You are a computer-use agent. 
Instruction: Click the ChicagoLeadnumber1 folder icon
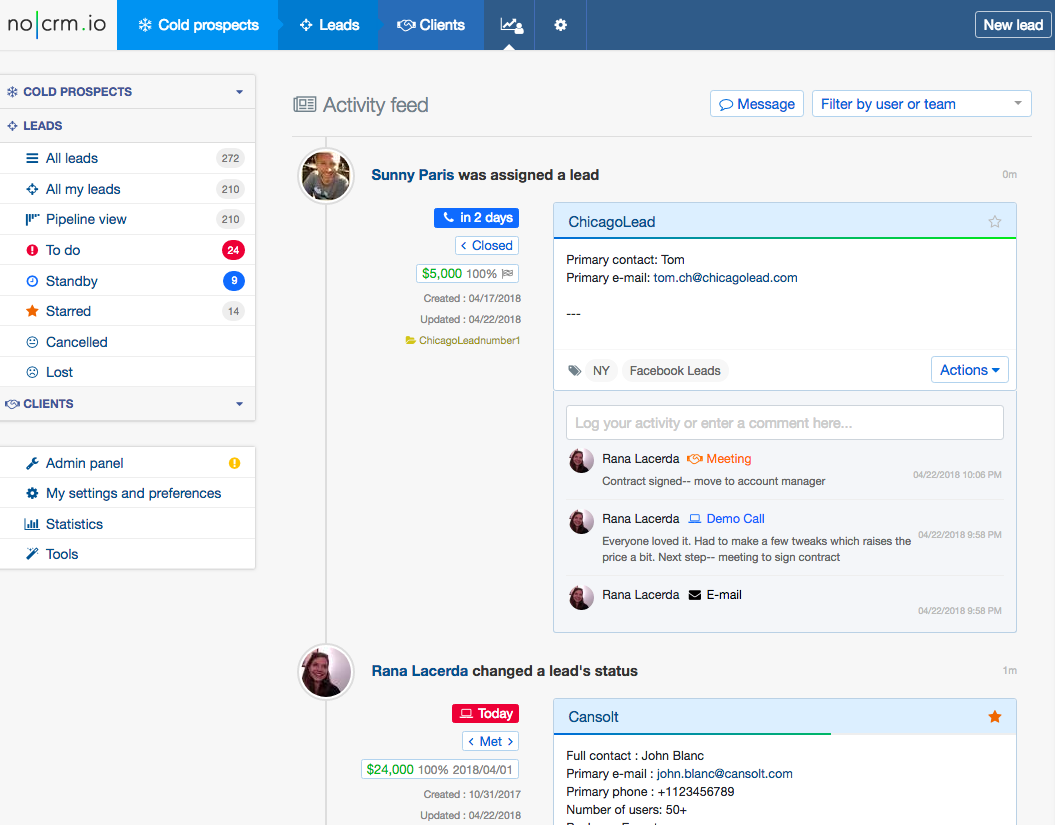[x=410, y=340]
